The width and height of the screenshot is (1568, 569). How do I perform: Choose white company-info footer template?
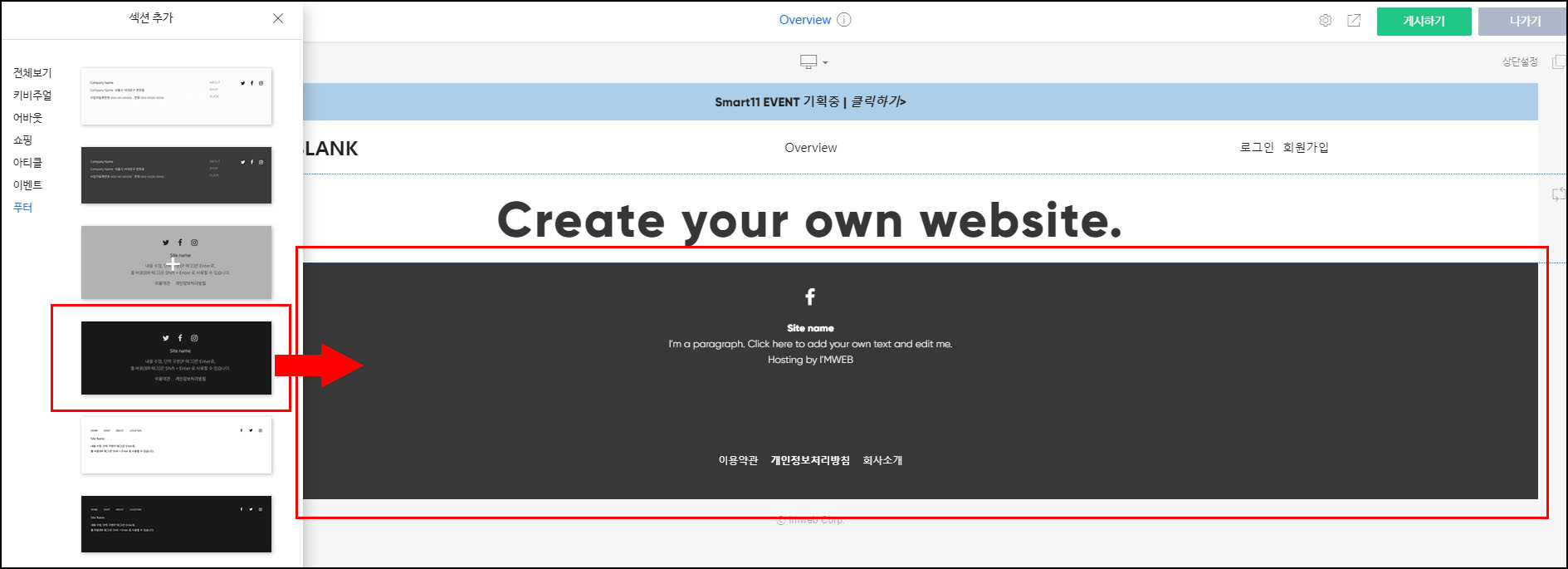[176, 96]
